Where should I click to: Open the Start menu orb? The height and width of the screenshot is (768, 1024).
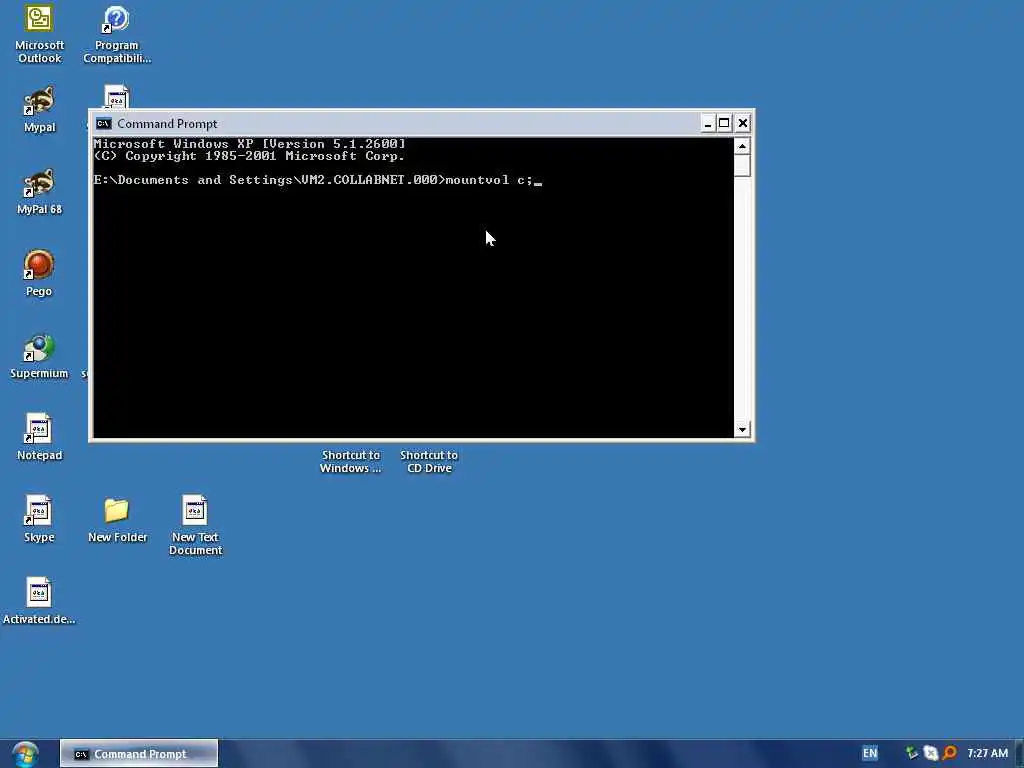25,754
